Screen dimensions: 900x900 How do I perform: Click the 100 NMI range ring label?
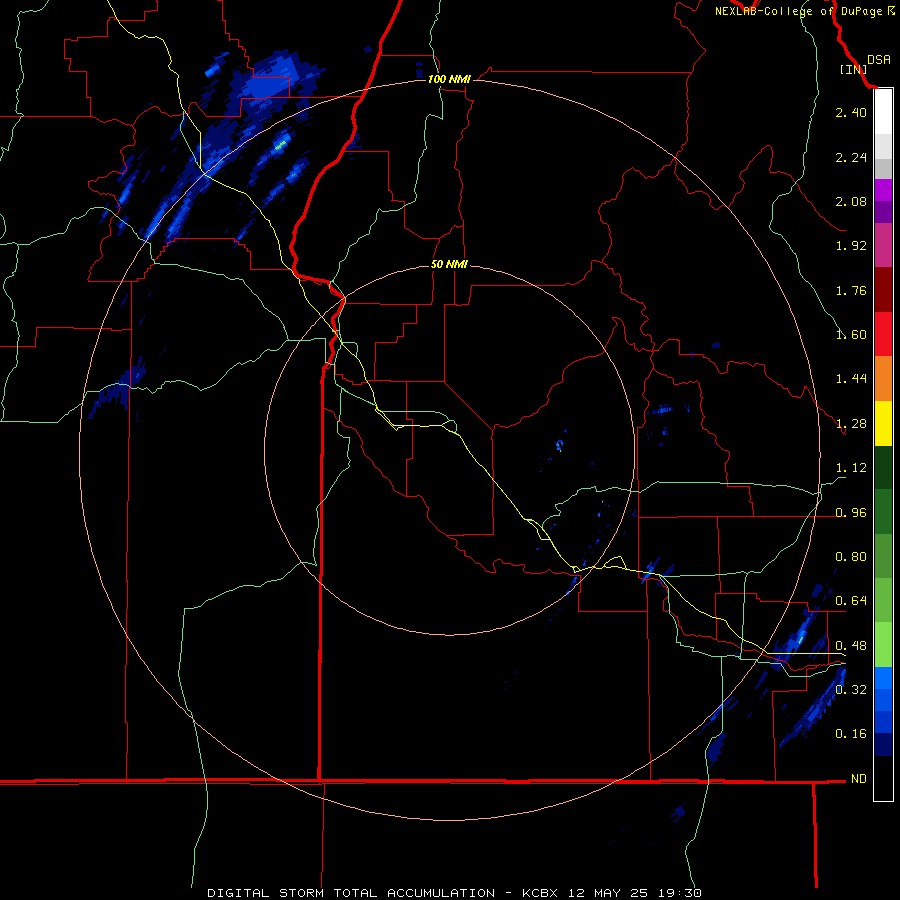tap(449, 79)
